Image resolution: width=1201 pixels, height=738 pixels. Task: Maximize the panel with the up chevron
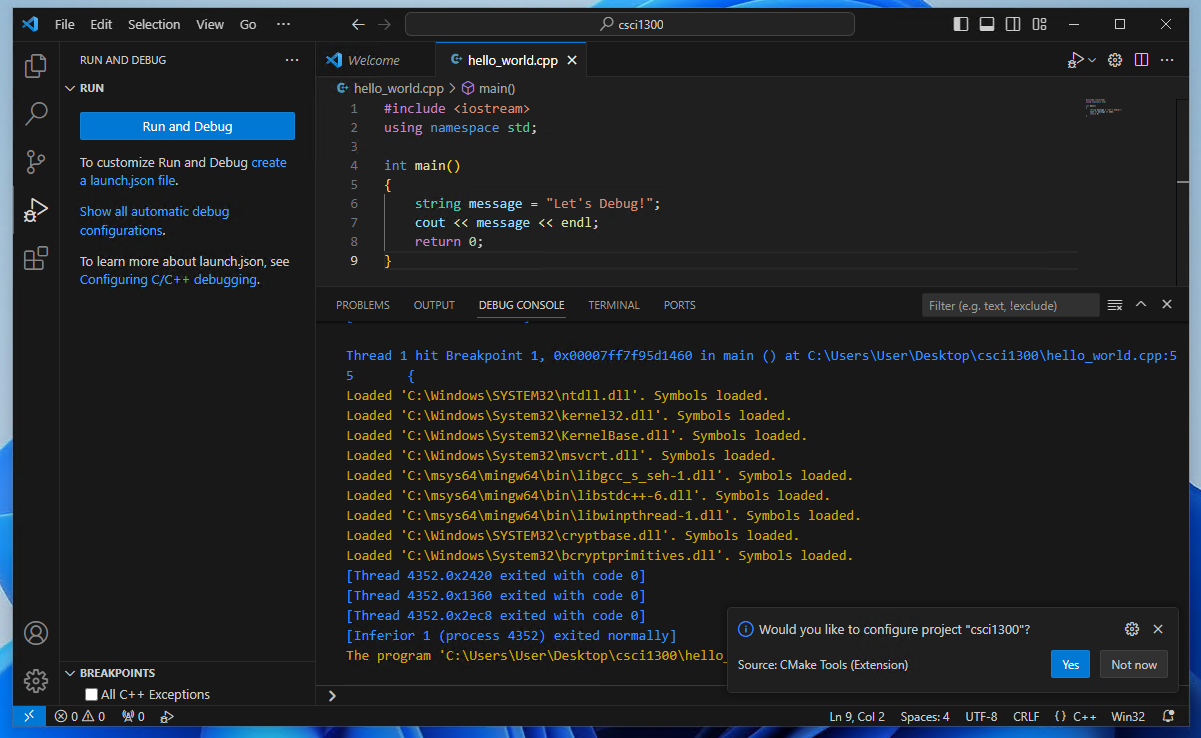click(1141, 305)
